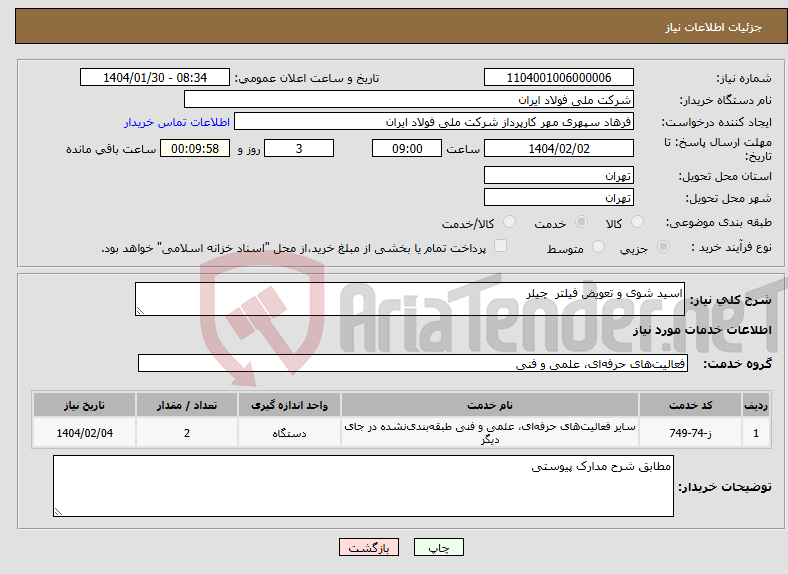Click the deadline date field 1404/02/02

point(559,148)
